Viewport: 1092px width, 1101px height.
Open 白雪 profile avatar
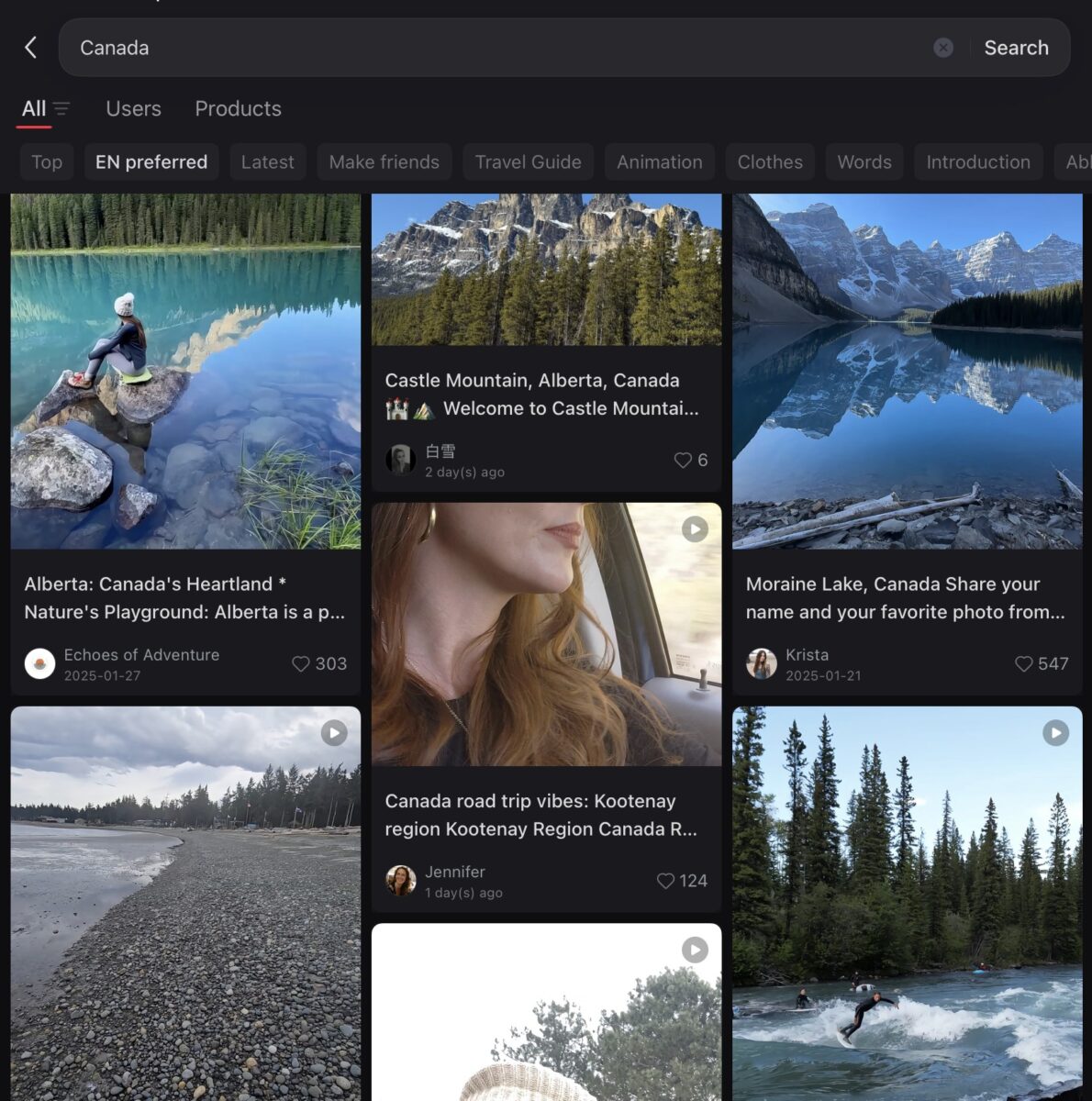(400, 460)
